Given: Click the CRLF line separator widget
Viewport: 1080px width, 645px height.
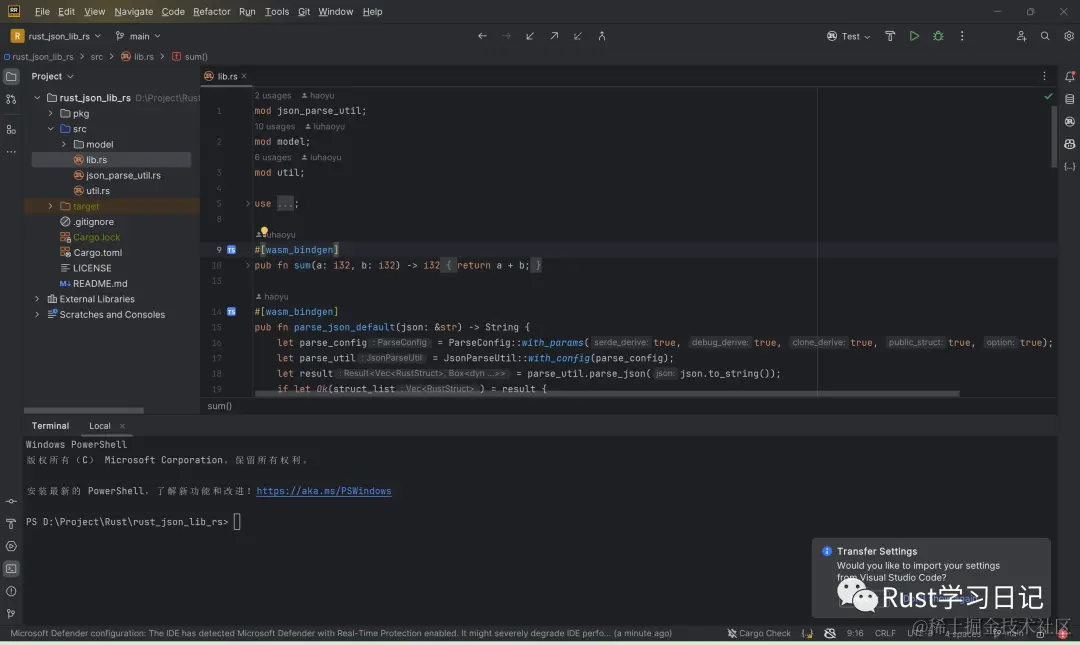Looking at the screenshot, I should (x=885, y=633).
